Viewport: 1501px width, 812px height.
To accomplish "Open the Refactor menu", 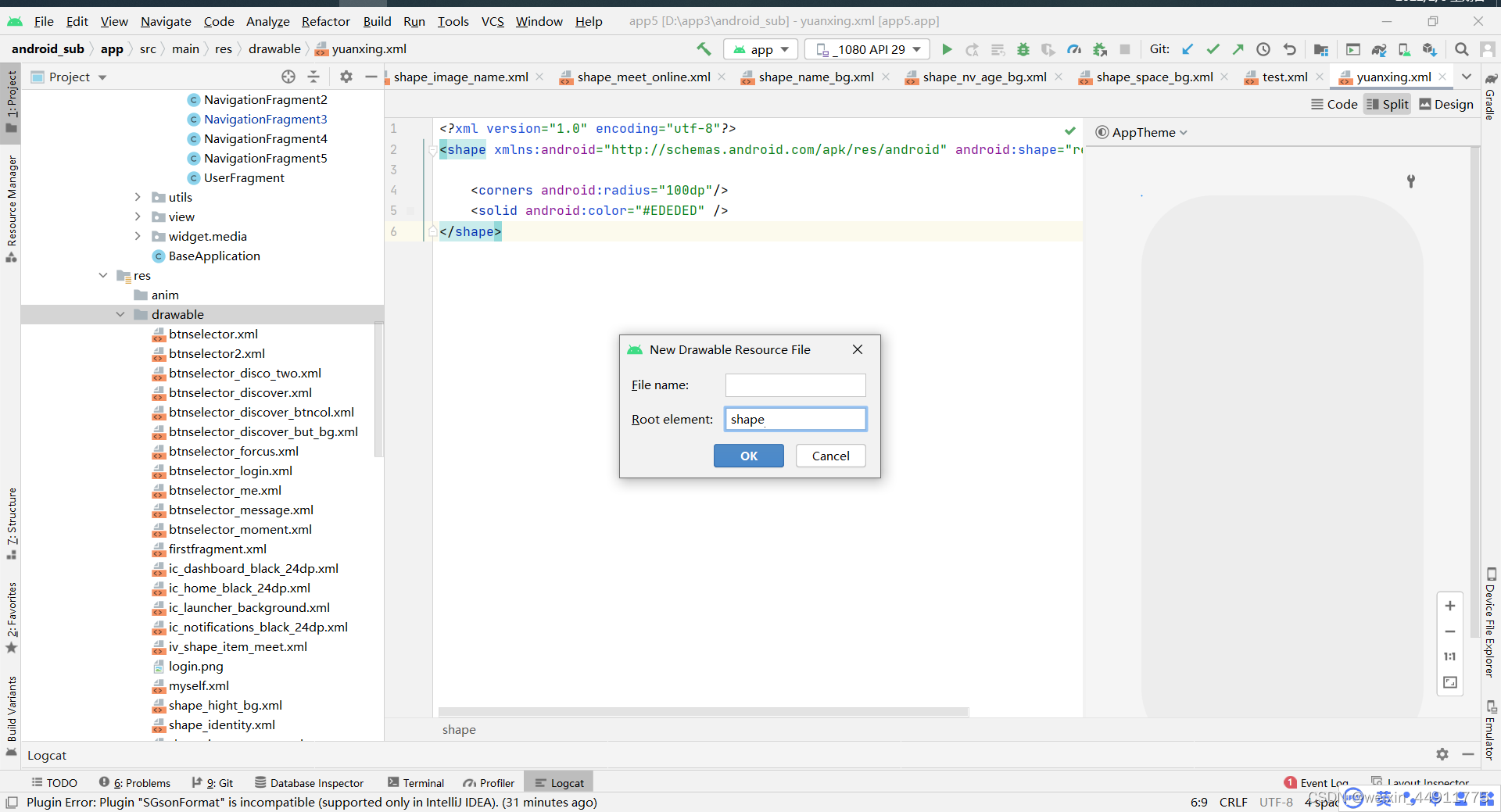I will click(x=326, y=21).
